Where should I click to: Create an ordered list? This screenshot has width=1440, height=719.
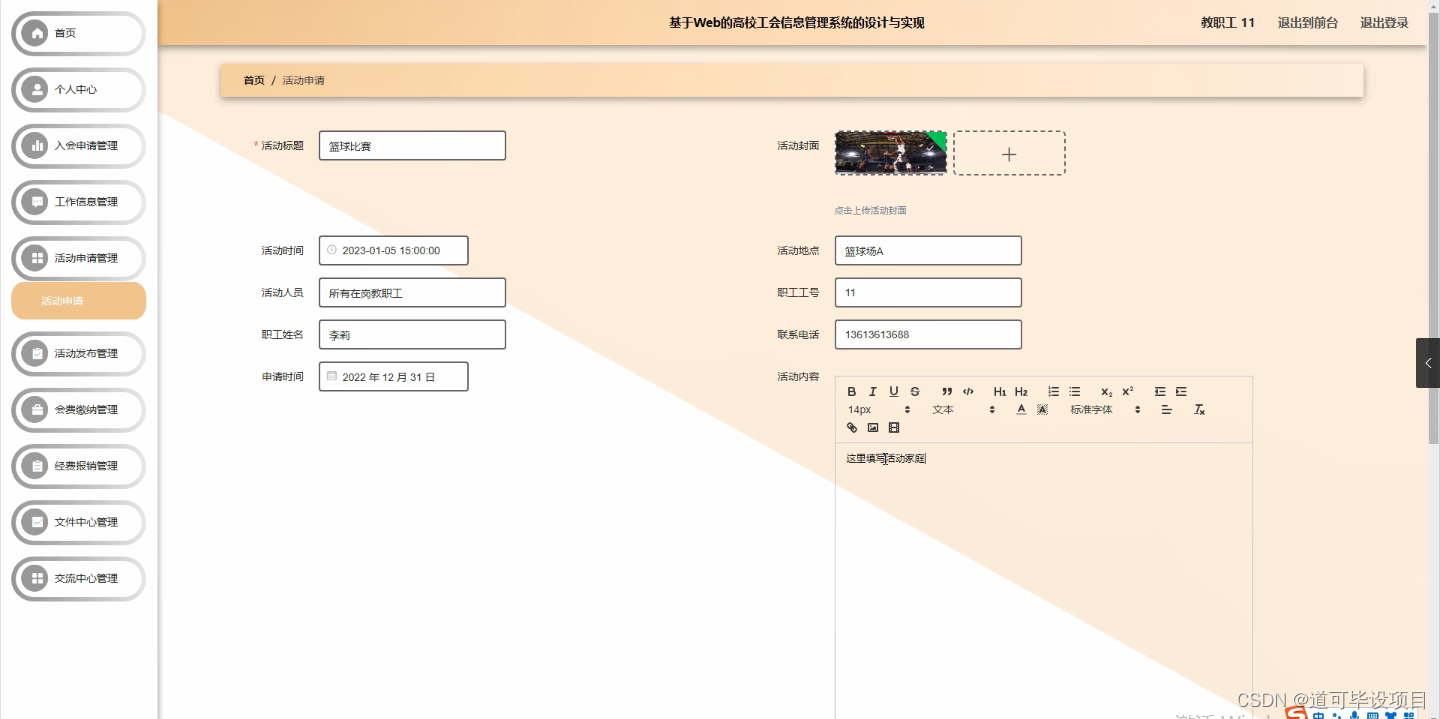coord(1053,391)
